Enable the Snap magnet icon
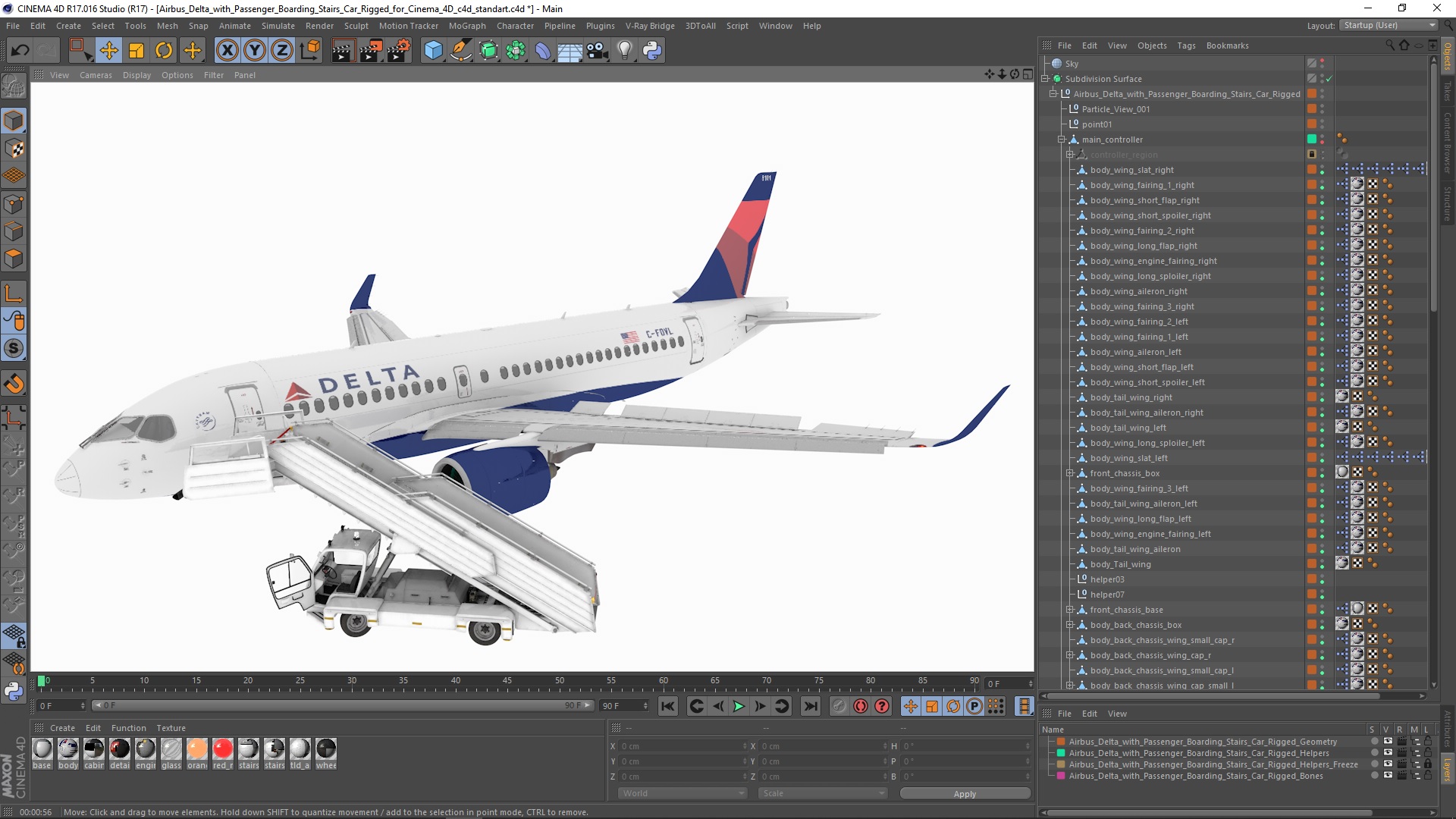Image resolution: width=1456 pixels, height=819 pixels. click(14, 384)
